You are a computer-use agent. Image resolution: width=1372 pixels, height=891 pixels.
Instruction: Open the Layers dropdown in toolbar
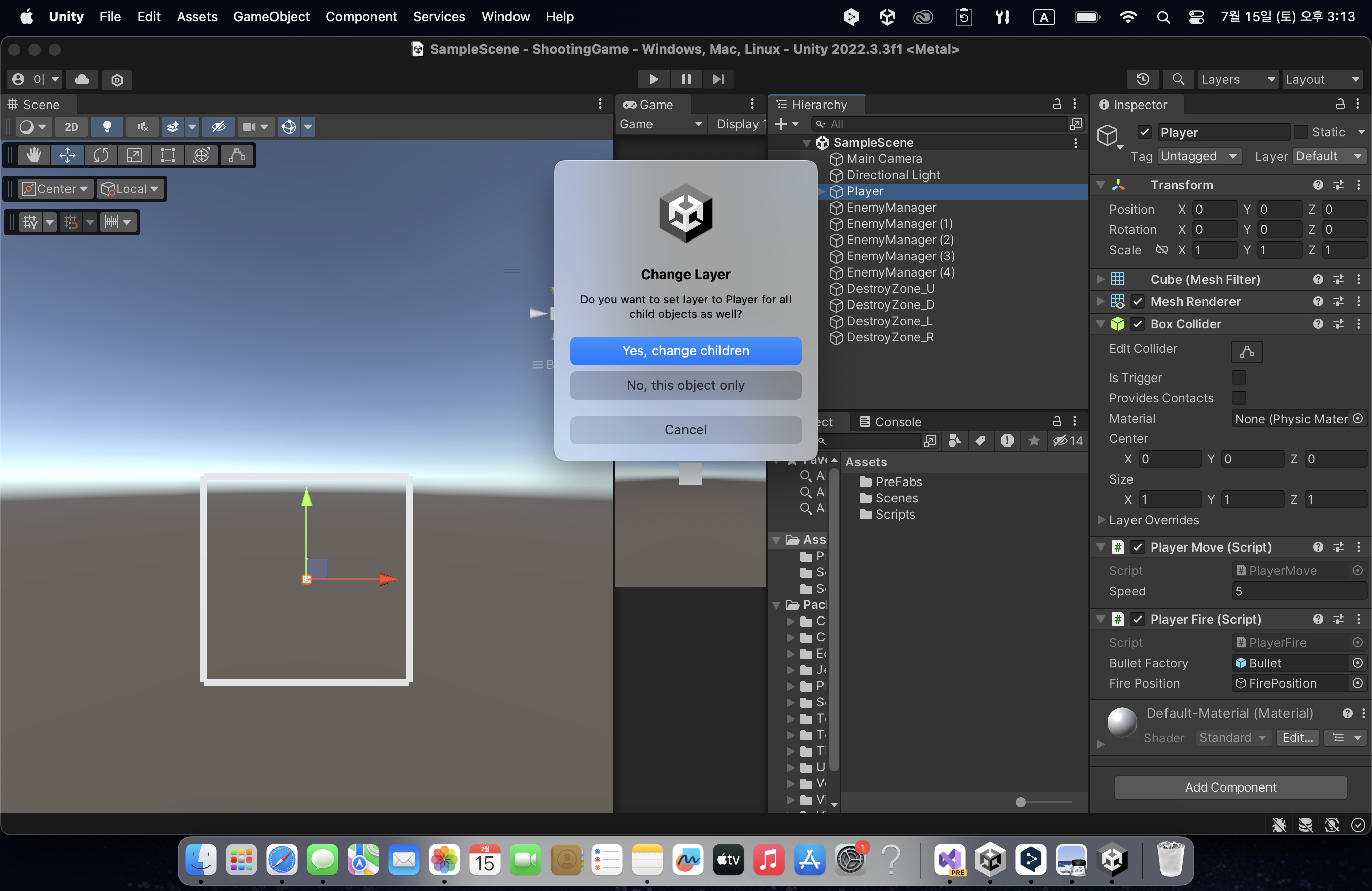point(1237,79)
